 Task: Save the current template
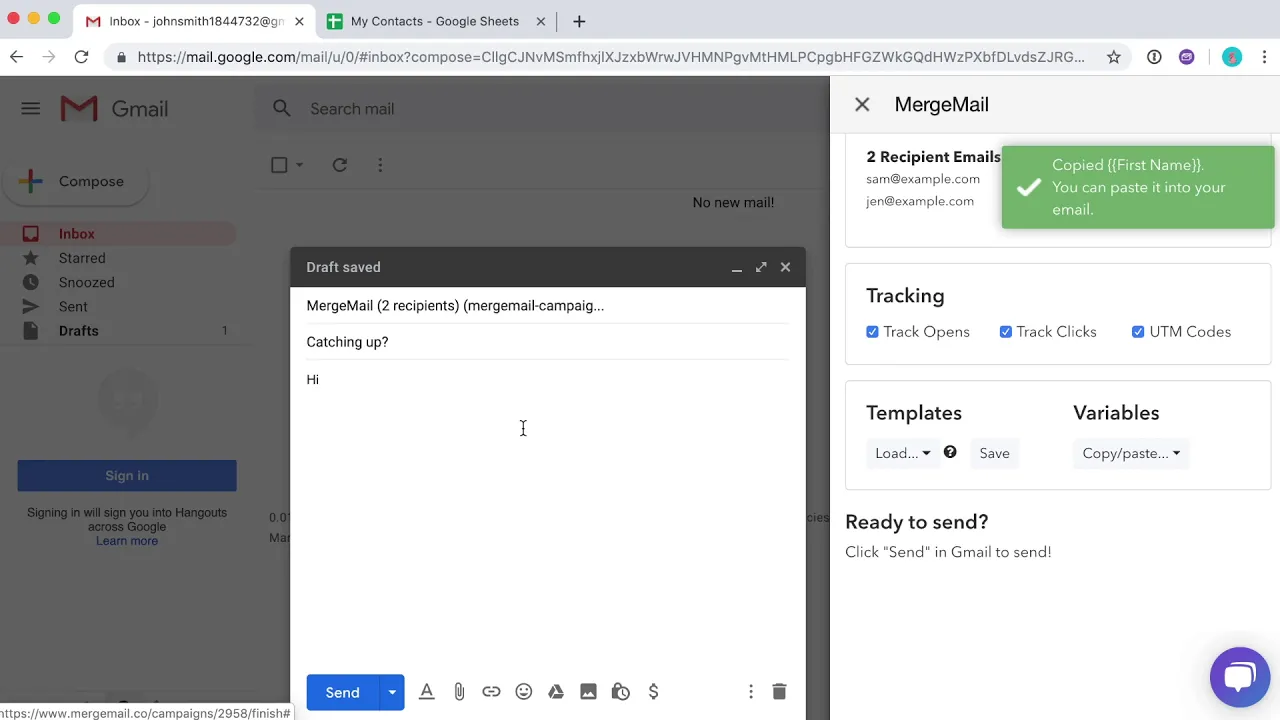tap(994, 453)
